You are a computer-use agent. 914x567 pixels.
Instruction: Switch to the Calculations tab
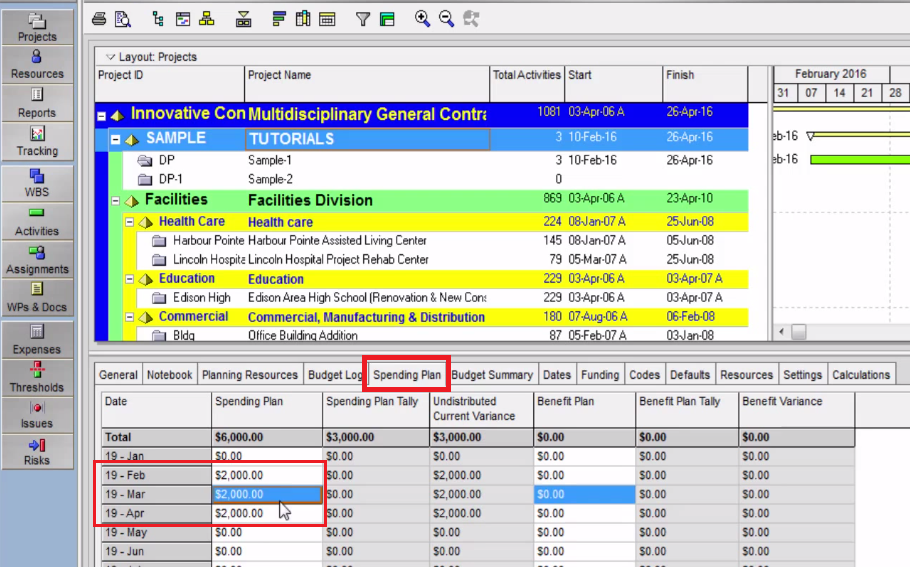pos(861,375)
